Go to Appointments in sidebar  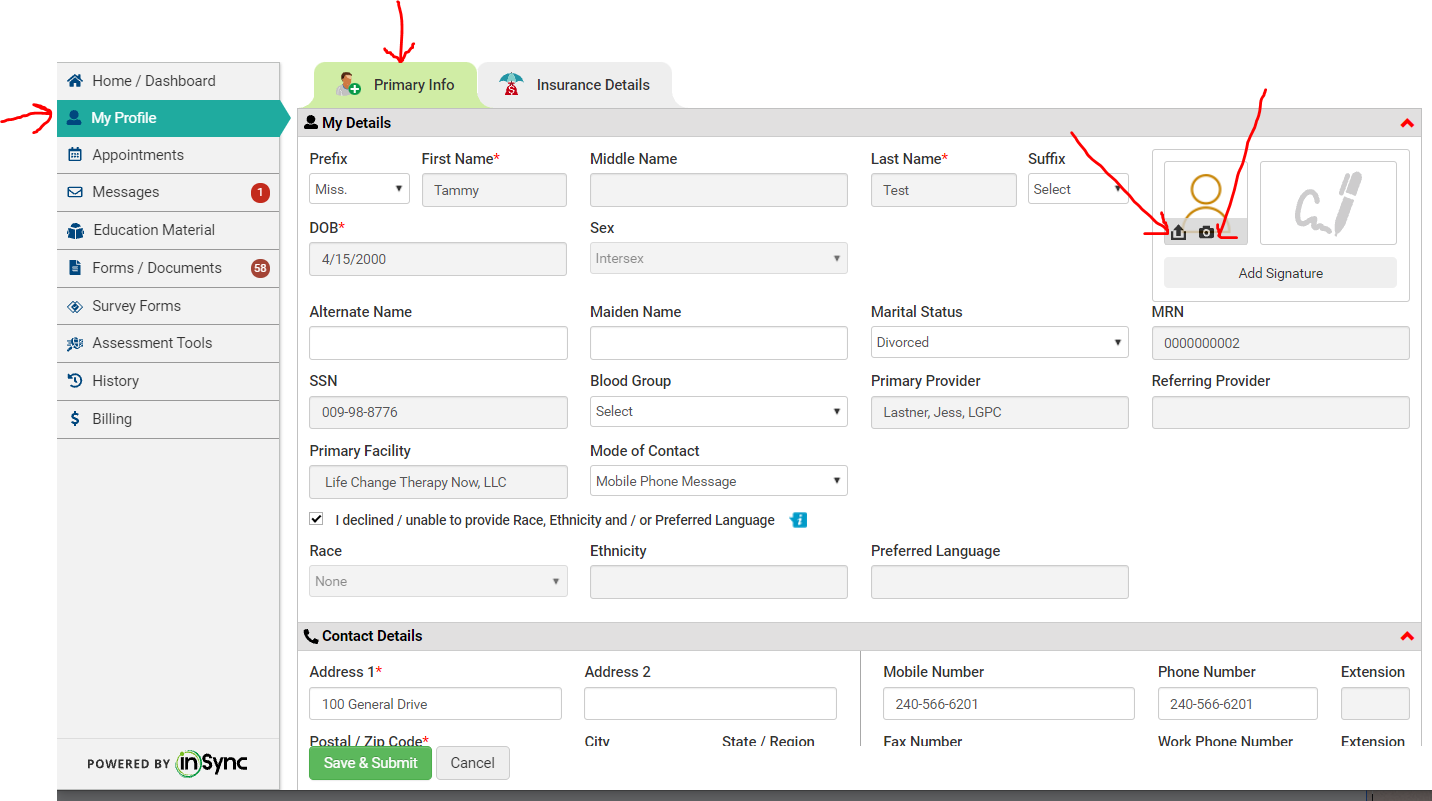point(168,155)
